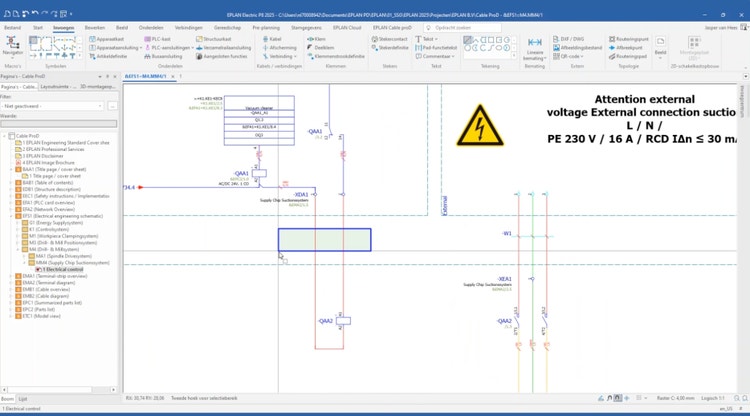Image resolution: width=750 pixels, height=416 pixels.
Task: Collapse the EFS1 Electrical engineering schematic node
Action: (x=13, y=215)
